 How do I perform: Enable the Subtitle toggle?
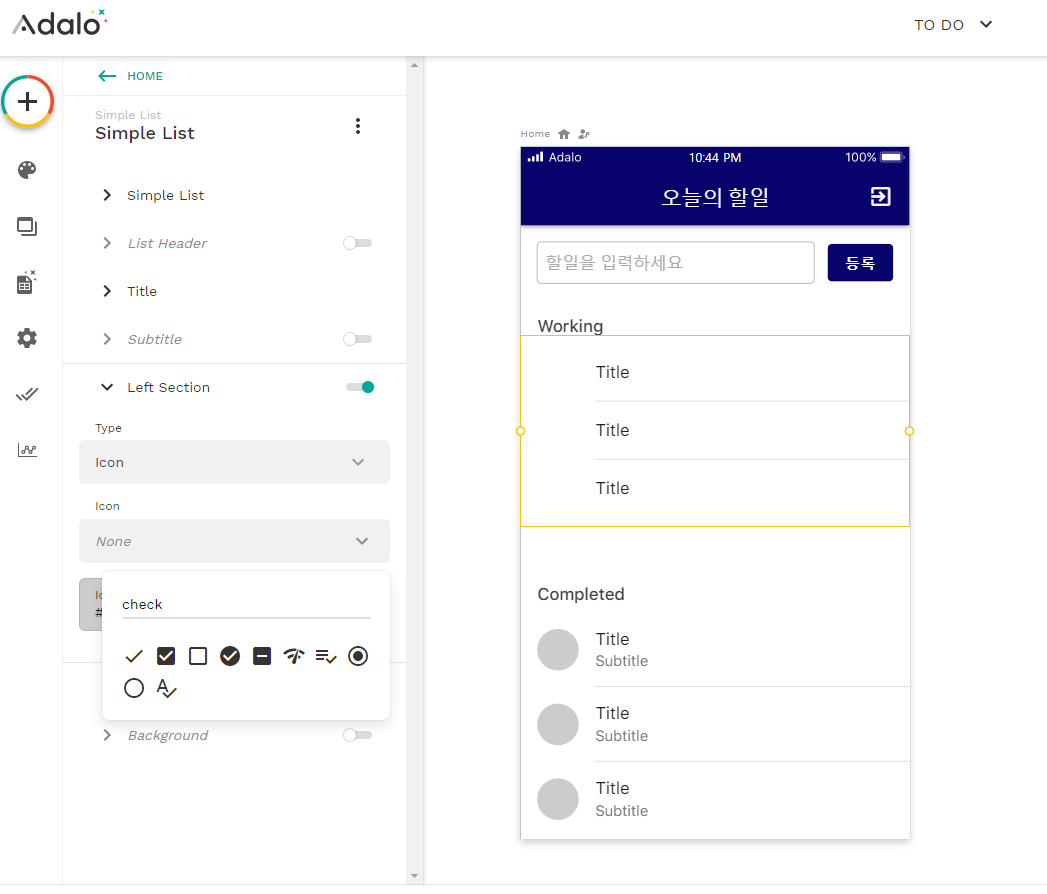[357, 339]
